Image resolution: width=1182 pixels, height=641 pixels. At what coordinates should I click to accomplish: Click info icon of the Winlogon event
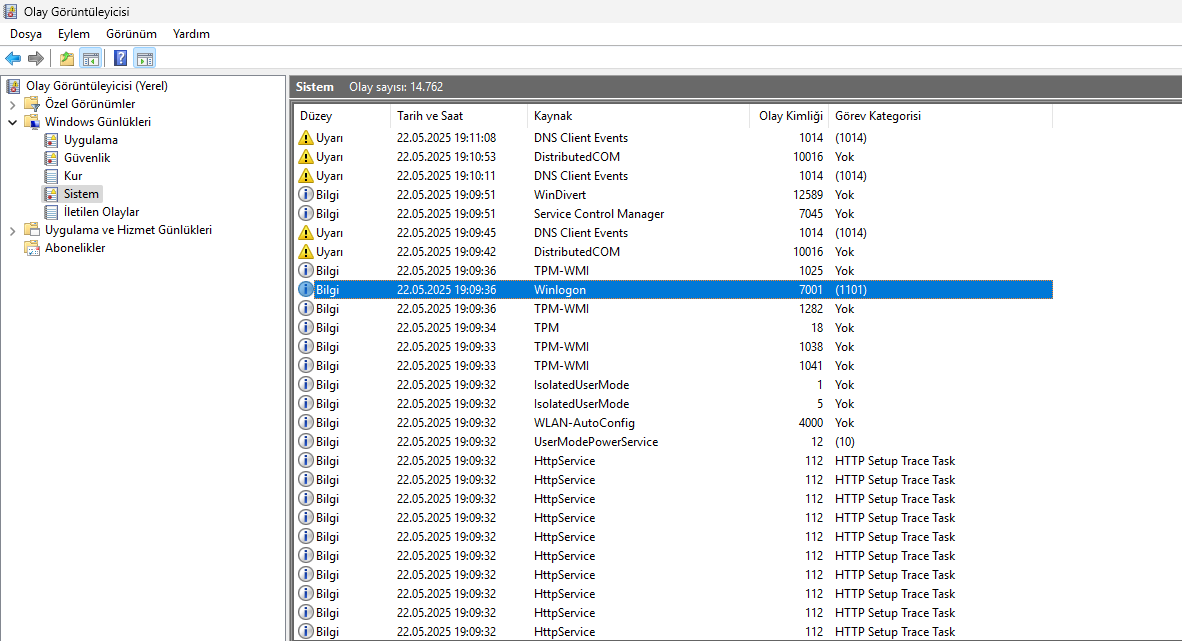click(x=305, y=289)
